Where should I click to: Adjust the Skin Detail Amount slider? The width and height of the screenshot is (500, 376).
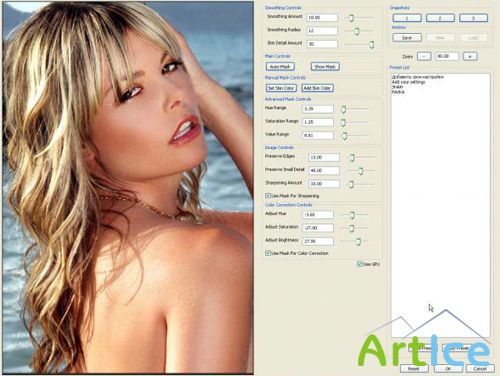click(x=371, y=45)
